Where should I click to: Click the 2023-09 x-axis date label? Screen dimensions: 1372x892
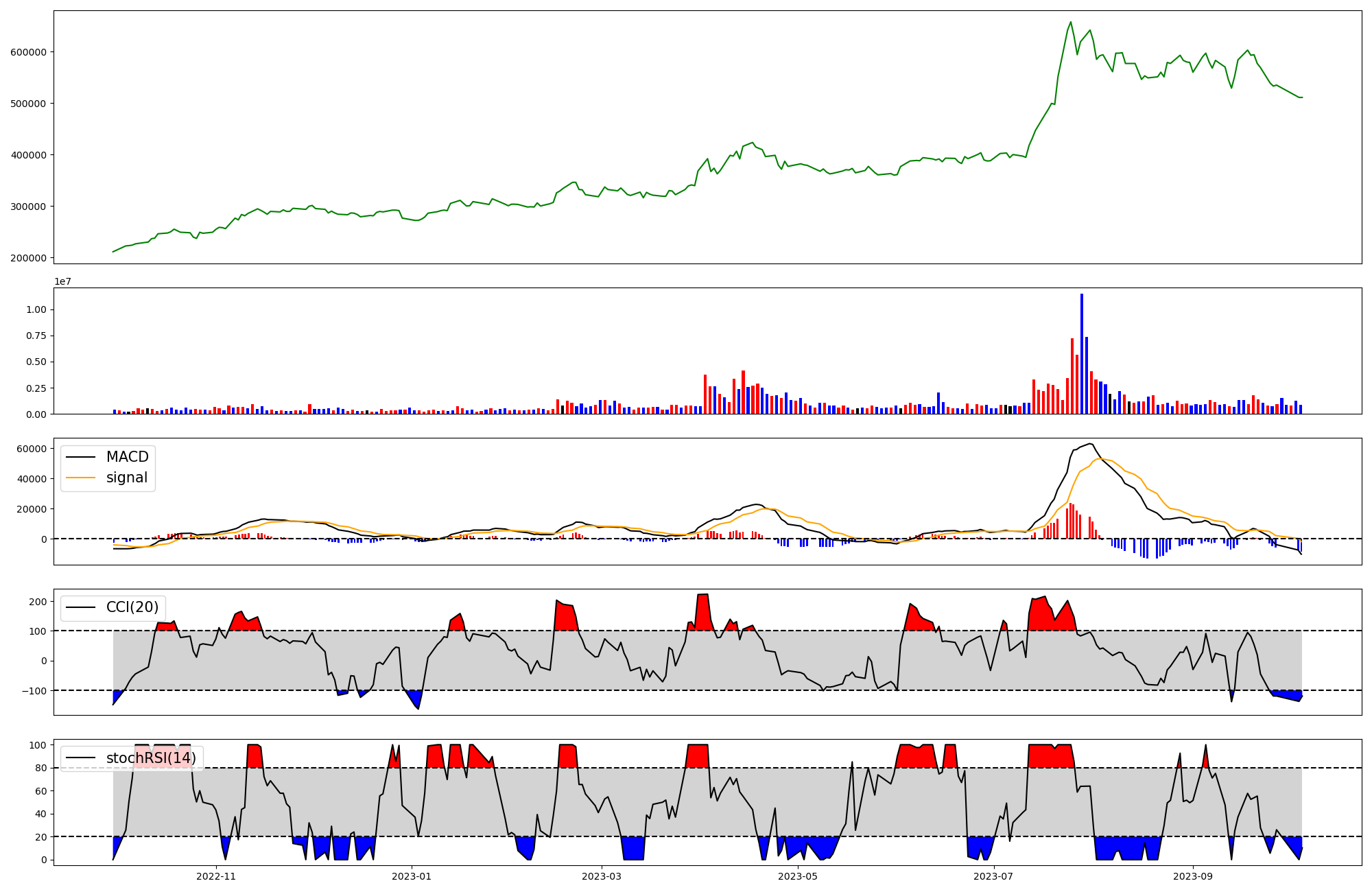(1192, 876)
